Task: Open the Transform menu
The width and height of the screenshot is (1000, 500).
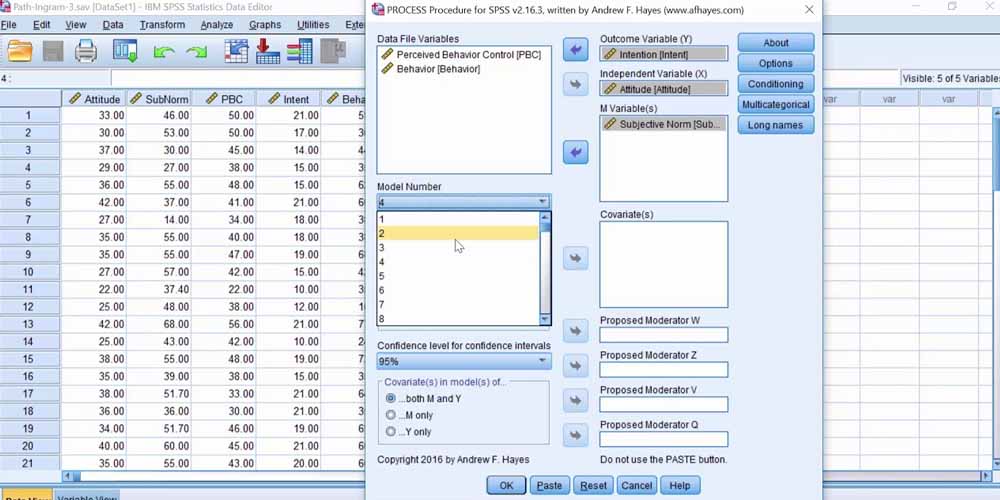Action: pyautogui.click(x=162, y=25)
